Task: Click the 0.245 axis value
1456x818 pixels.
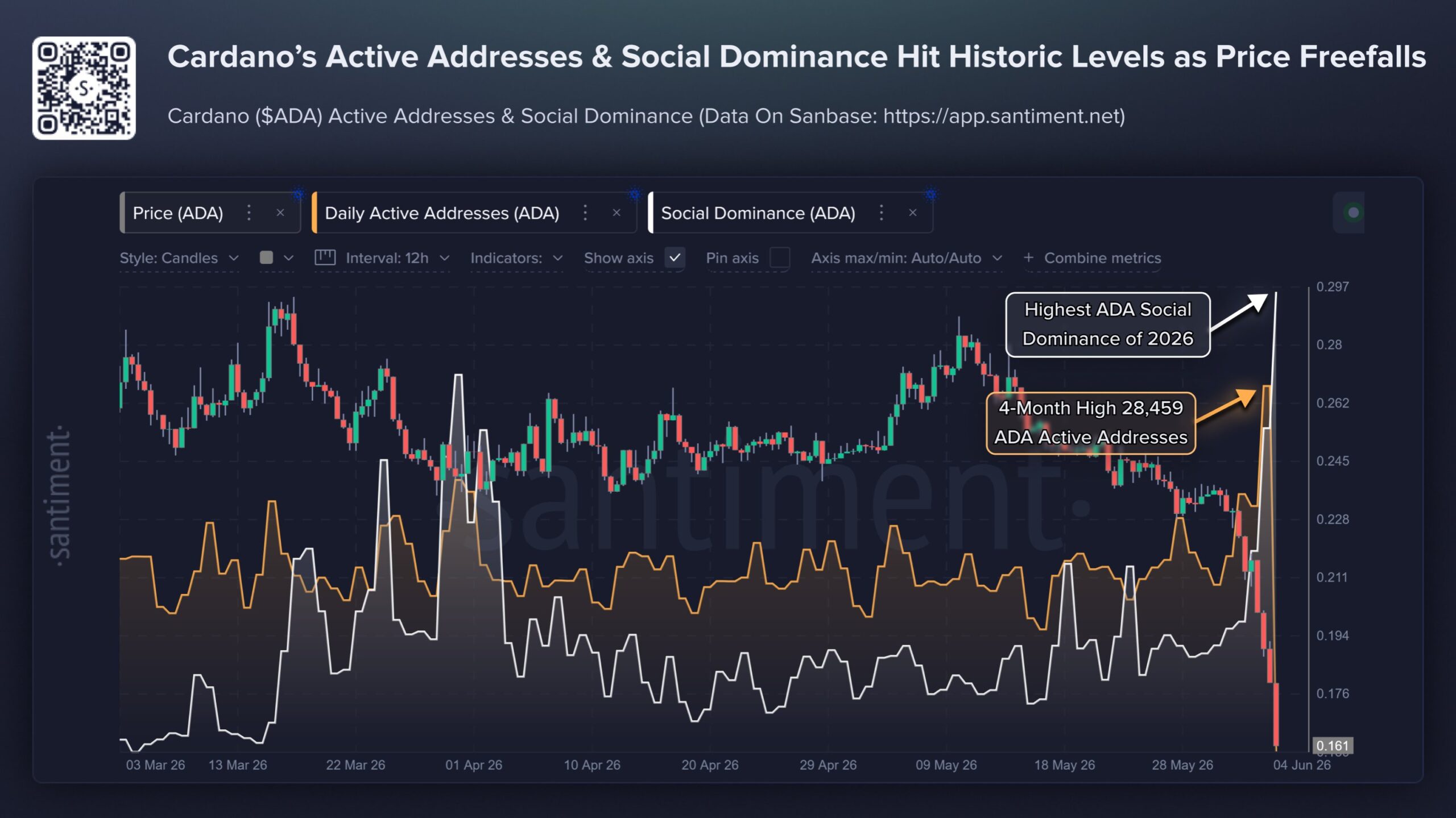Action: [x=1333, y=461]
